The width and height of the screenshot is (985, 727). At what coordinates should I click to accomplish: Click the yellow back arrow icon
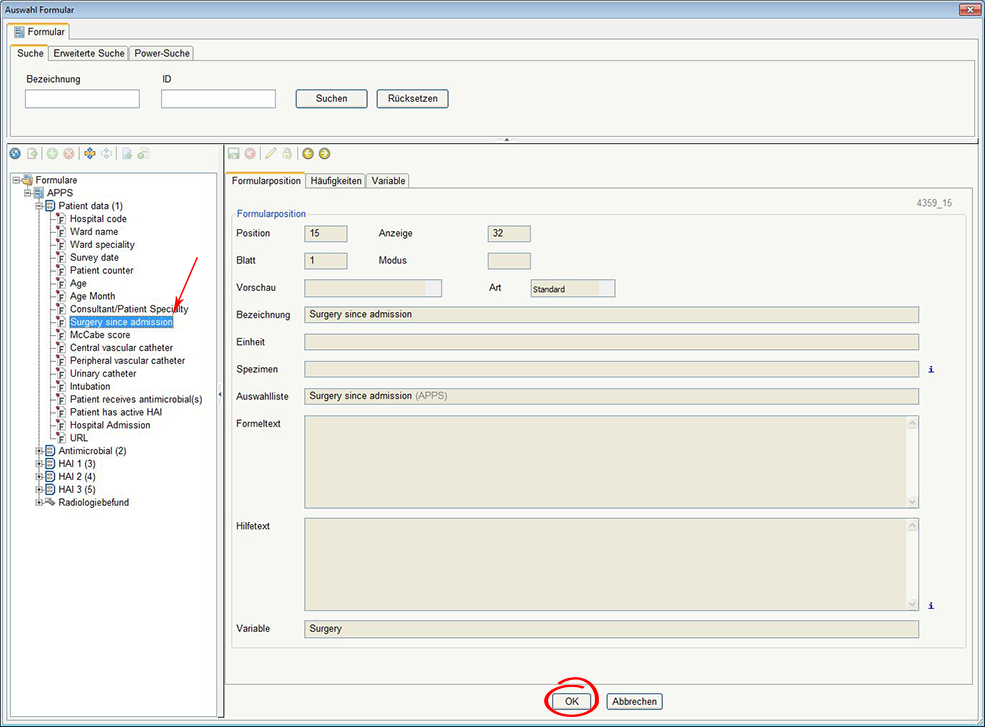308,154
